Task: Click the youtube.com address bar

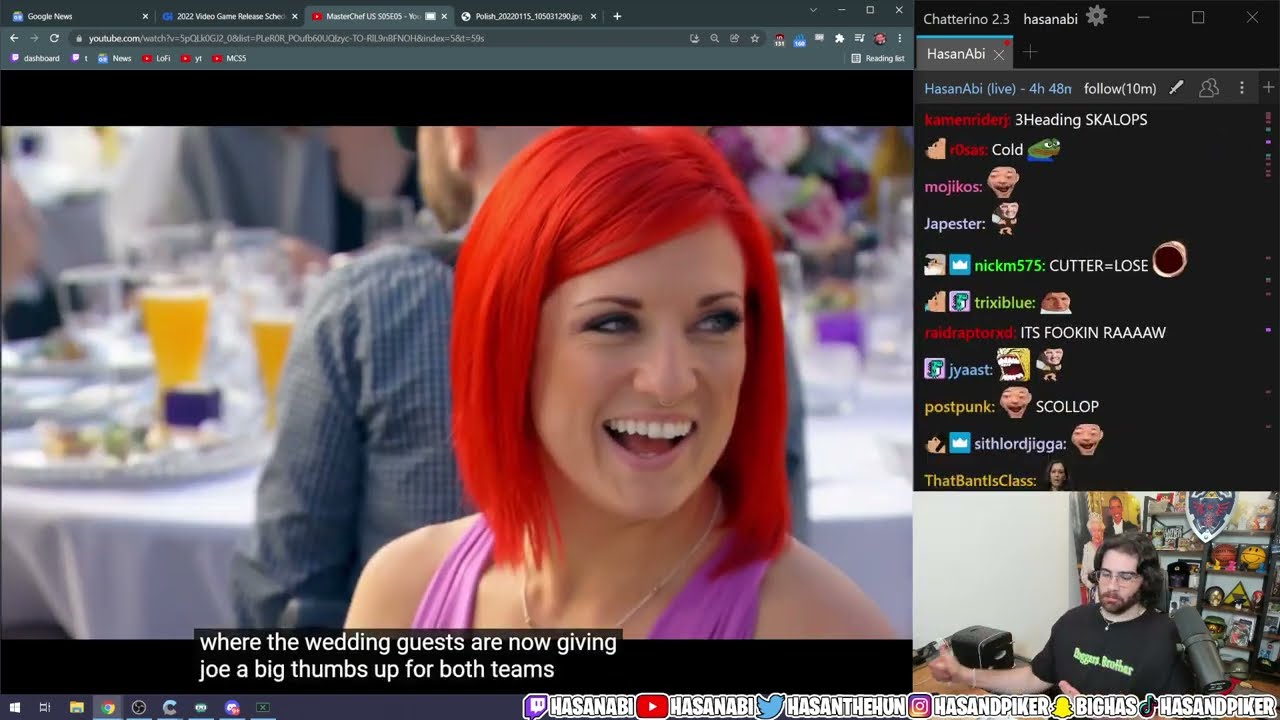Action: 380,38
